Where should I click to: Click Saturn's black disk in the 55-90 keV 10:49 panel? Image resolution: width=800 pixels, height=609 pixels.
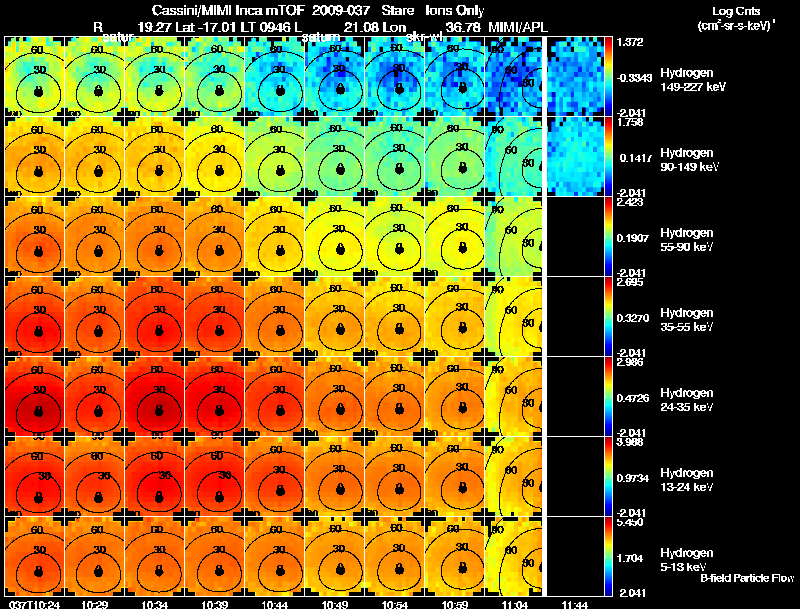(340, 249)
